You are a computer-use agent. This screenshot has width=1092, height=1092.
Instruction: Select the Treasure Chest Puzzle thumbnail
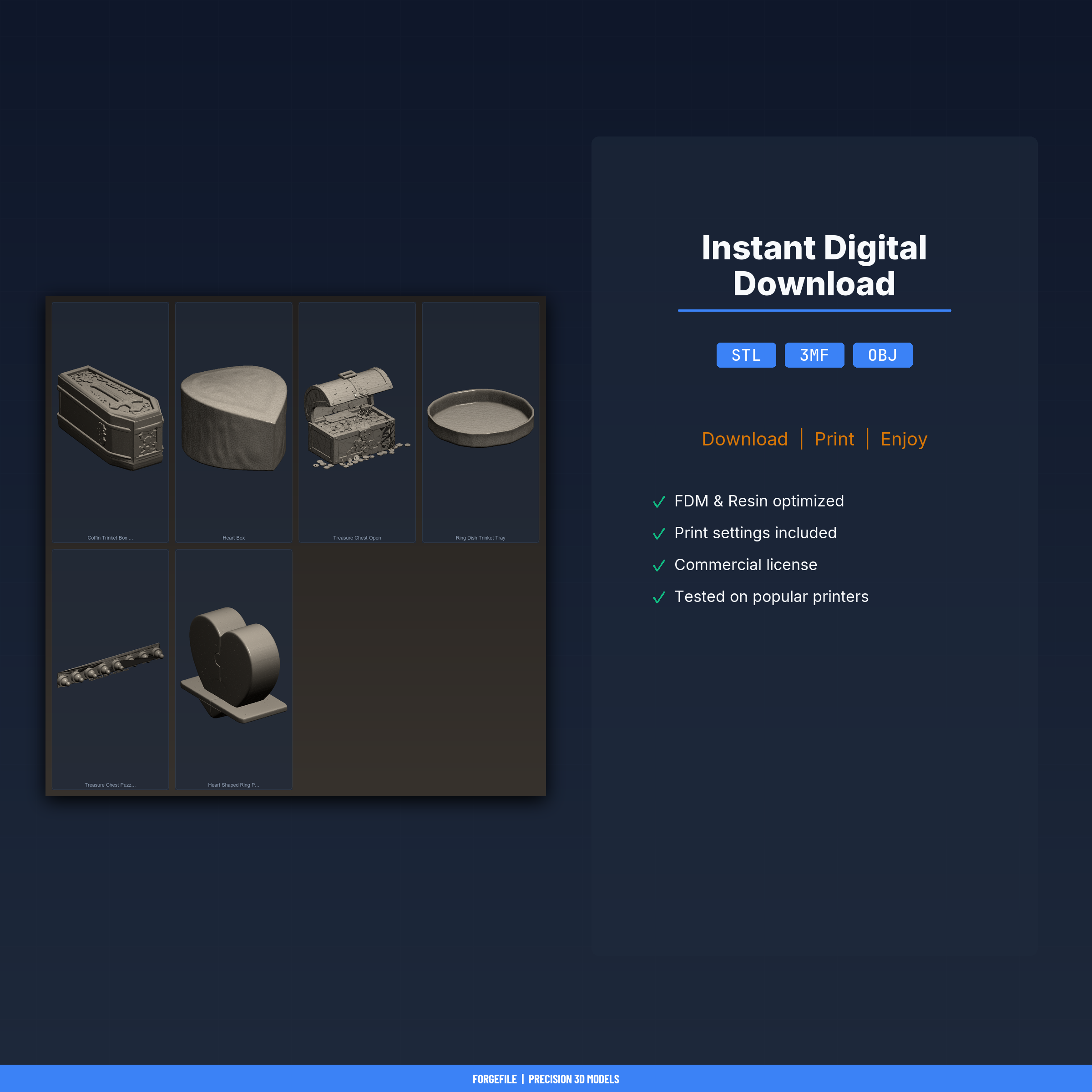click(110, 665)
